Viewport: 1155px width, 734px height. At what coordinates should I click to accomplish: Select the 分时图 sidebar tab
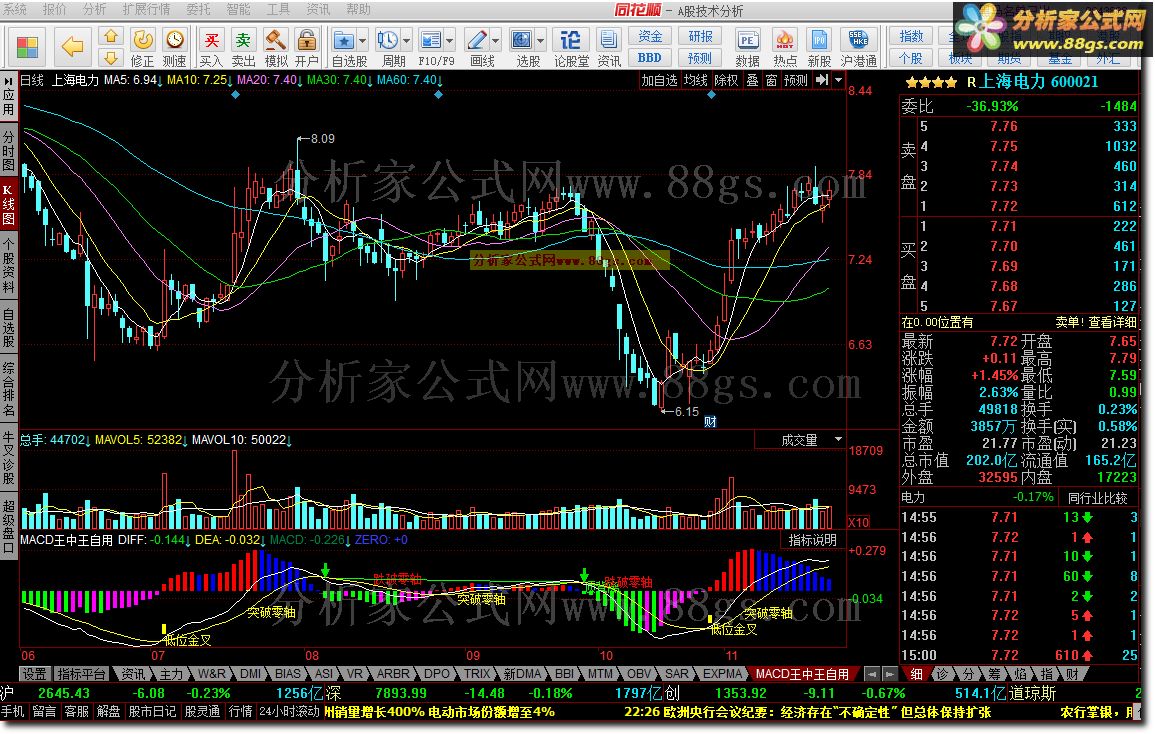[8, 150]
